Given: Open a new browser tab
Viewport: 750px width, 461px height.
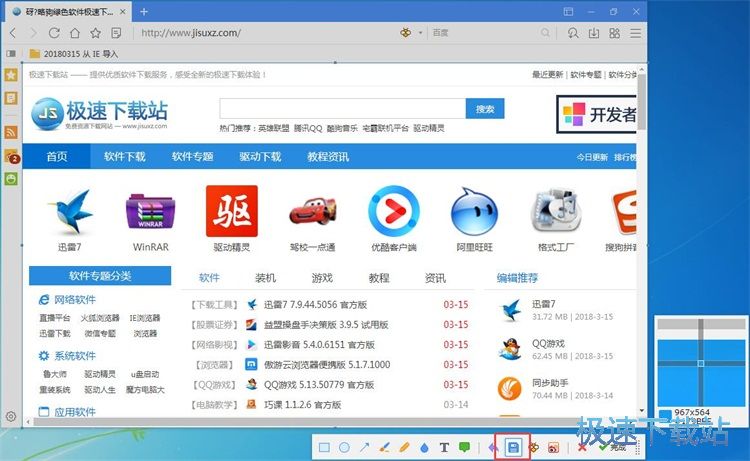Looking at the screenshot, I should (x=143, y=11).
